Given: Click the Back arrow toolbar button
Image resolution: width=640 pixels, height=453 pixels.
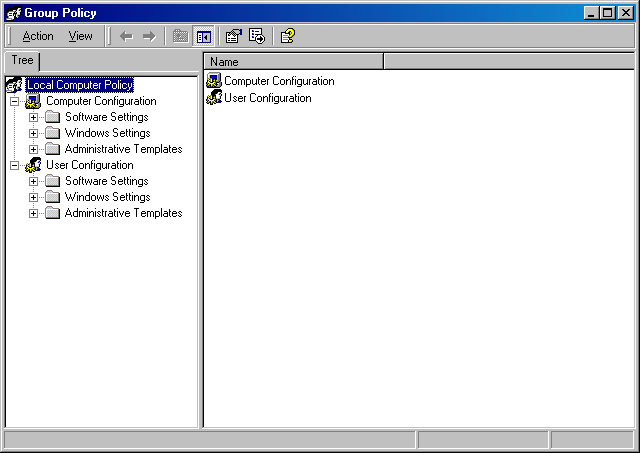Looking at the screenshot, I should [x=127, y=36].
